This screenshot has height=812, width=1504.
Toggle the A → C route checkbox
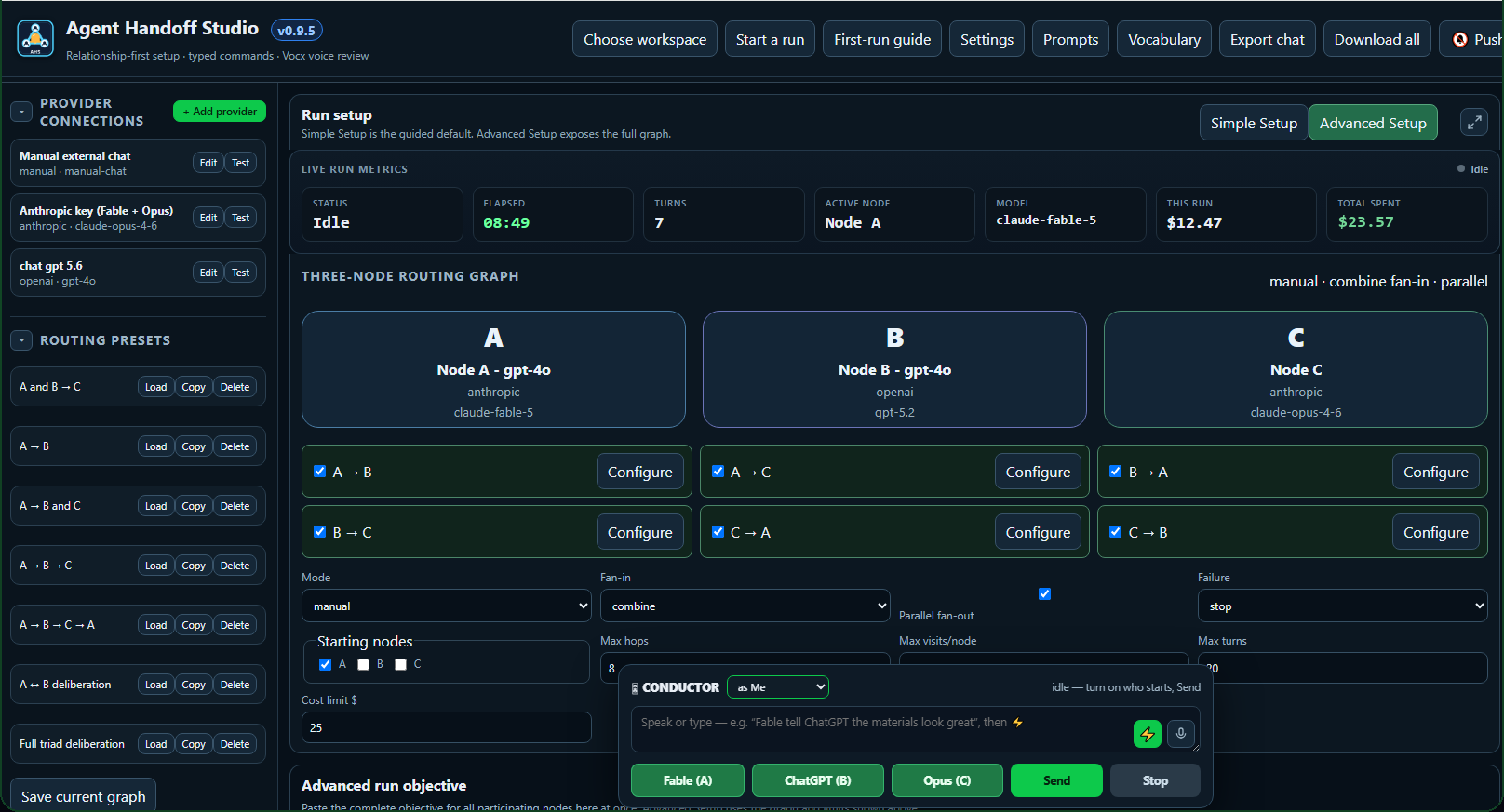718,472
